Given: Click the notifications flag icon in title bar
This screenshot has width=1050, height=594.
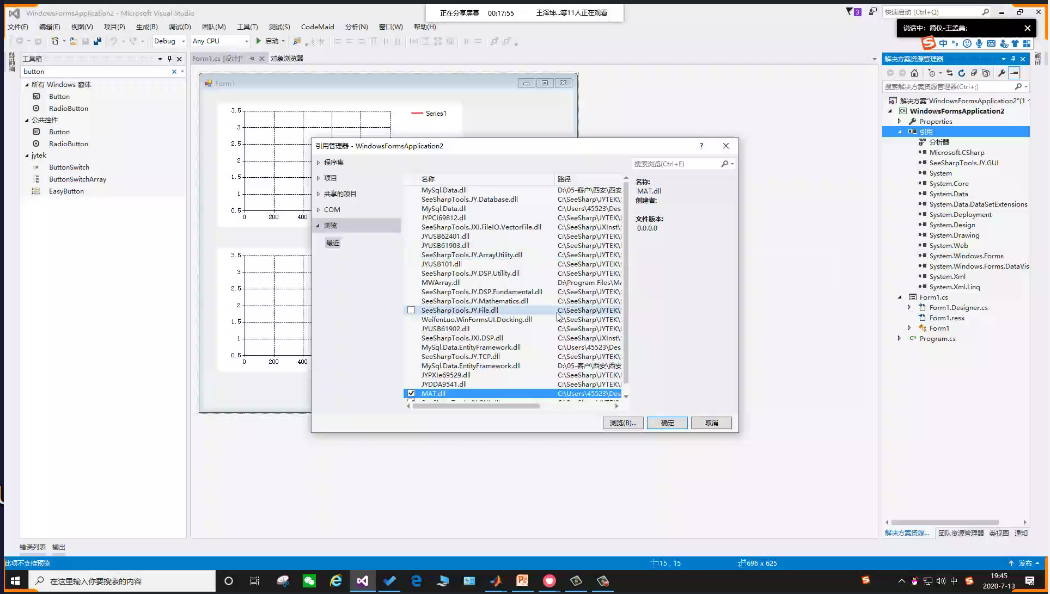Looking at the screenshot, I should click(851, 12).
